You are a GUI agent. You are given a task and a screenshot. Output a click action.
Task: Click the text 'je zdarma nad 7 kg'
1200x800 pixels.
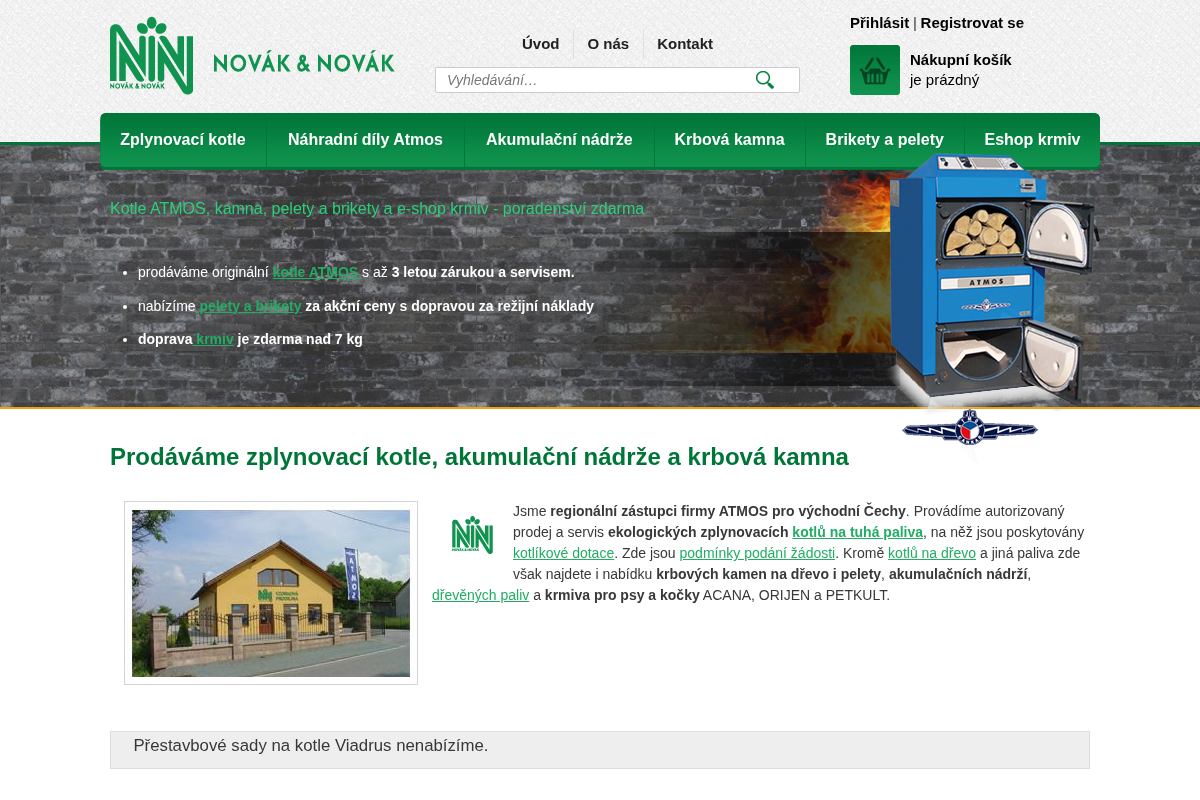point(300,339)
